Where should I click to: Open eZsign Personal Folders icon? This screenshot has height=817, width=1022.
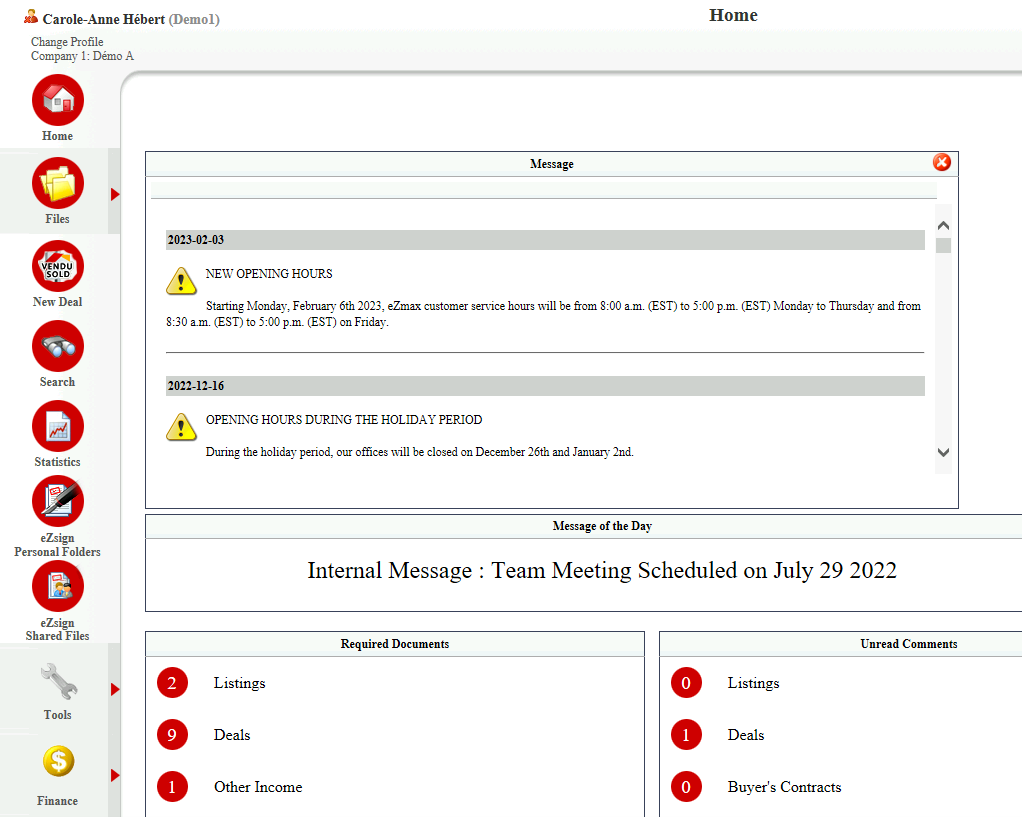[58, 501]
